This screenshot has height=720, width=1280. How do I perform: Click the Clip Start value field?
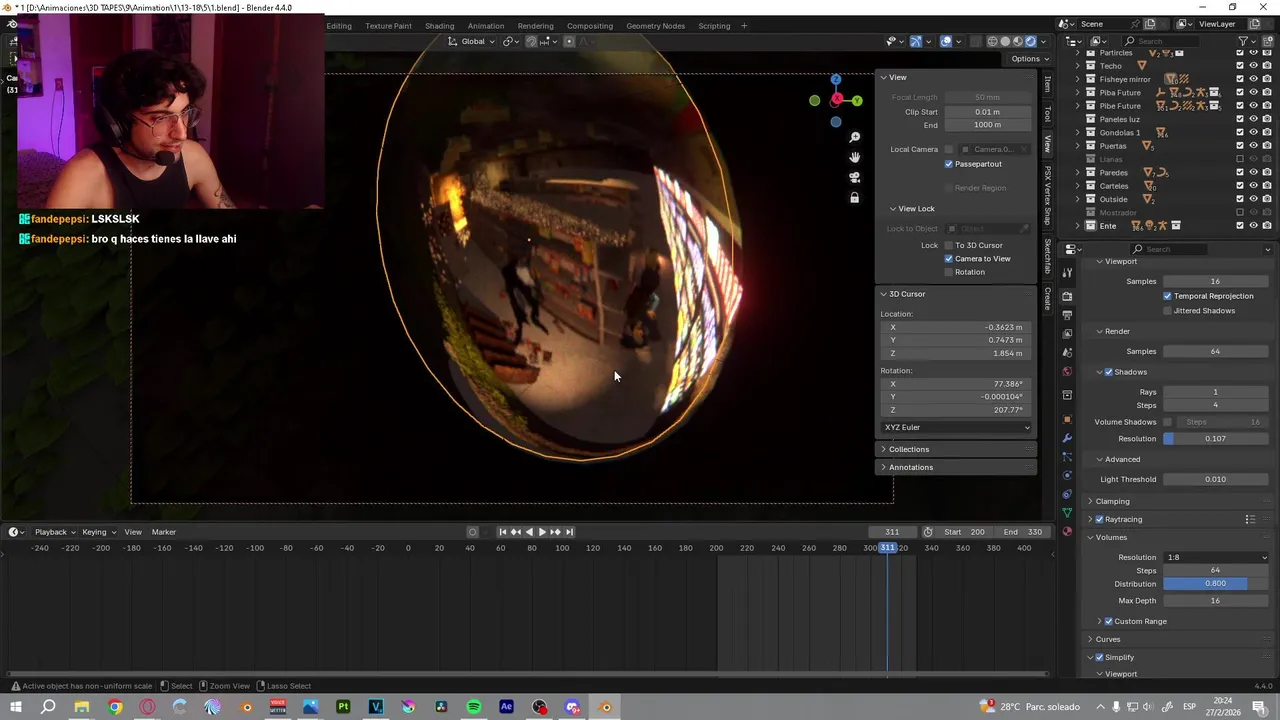coord(987,112)
